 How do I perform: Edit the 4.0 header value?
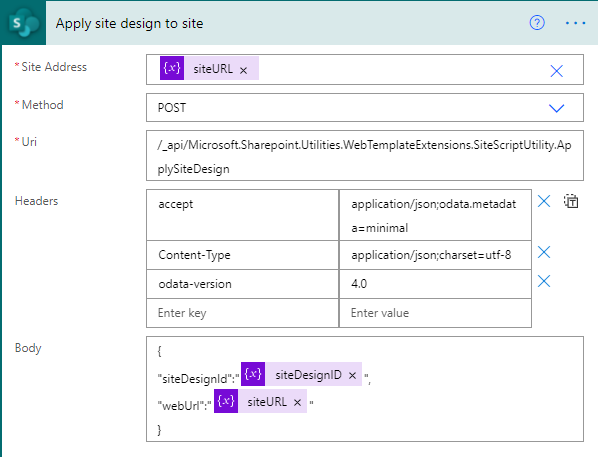coord(435,284)
